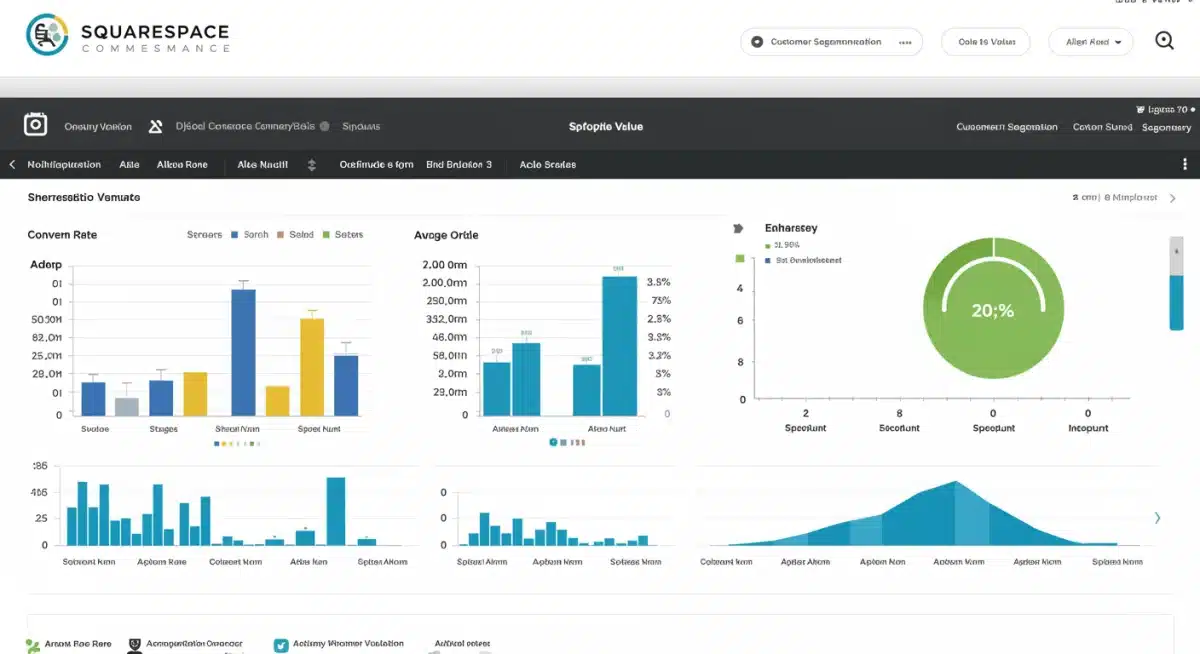Click the green donut gauge showing 20%
Viewport: 1200px width, 654px height.
pyautogui.click(x=993, y=309)
